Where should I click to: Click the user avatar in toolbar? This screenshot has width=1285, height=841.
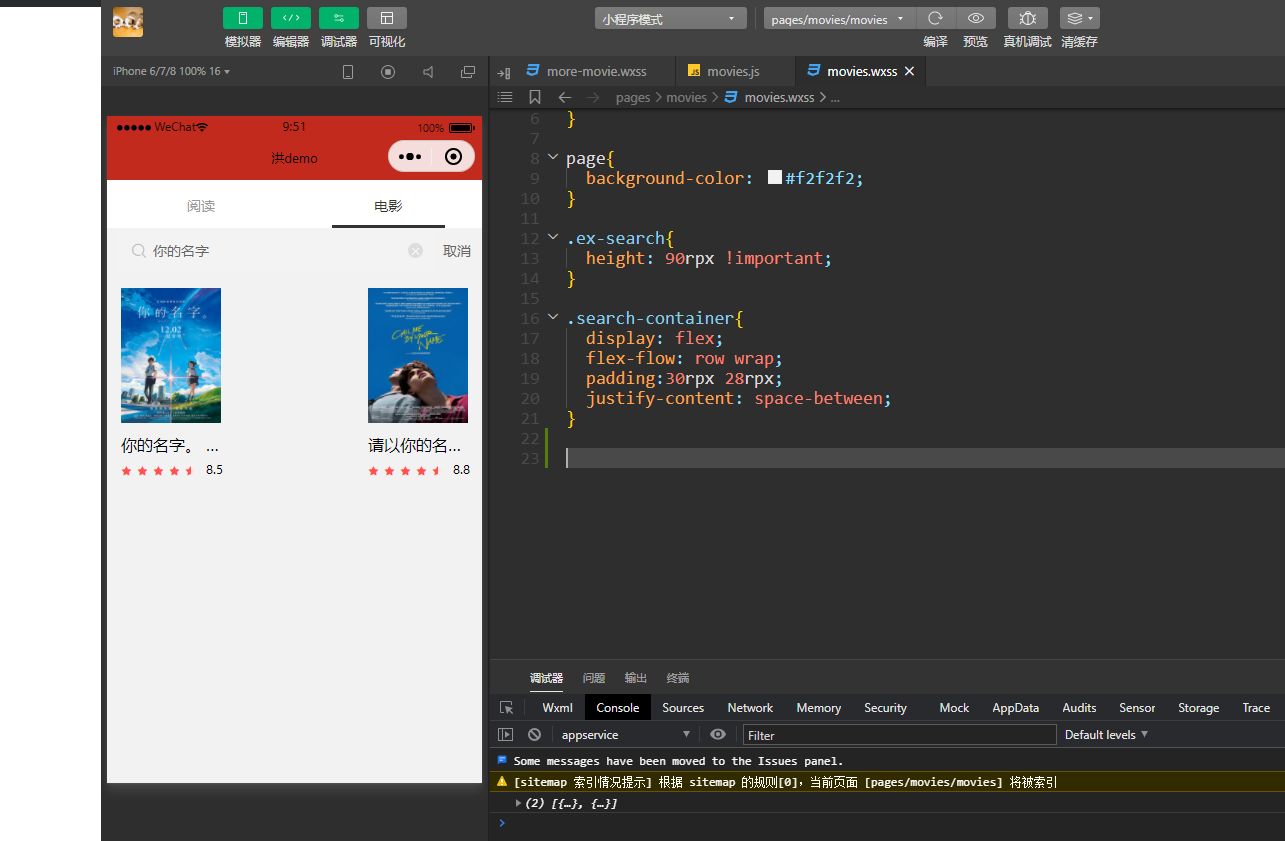(128, 22)
